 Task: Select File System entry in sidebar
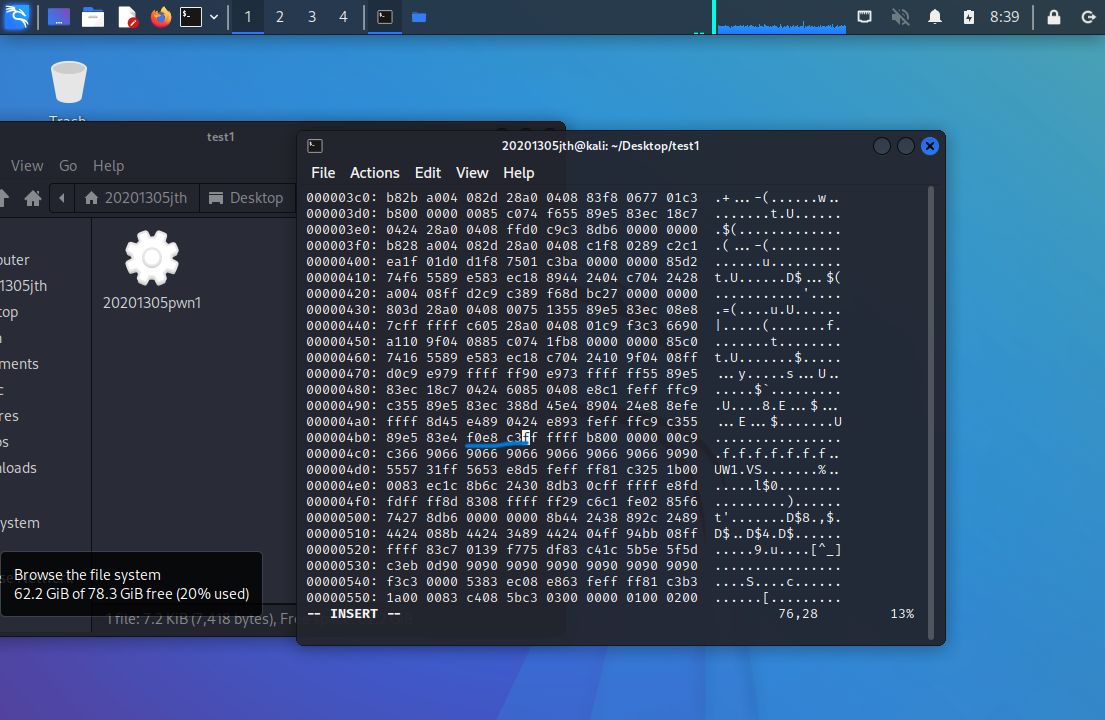click(20, 523)
